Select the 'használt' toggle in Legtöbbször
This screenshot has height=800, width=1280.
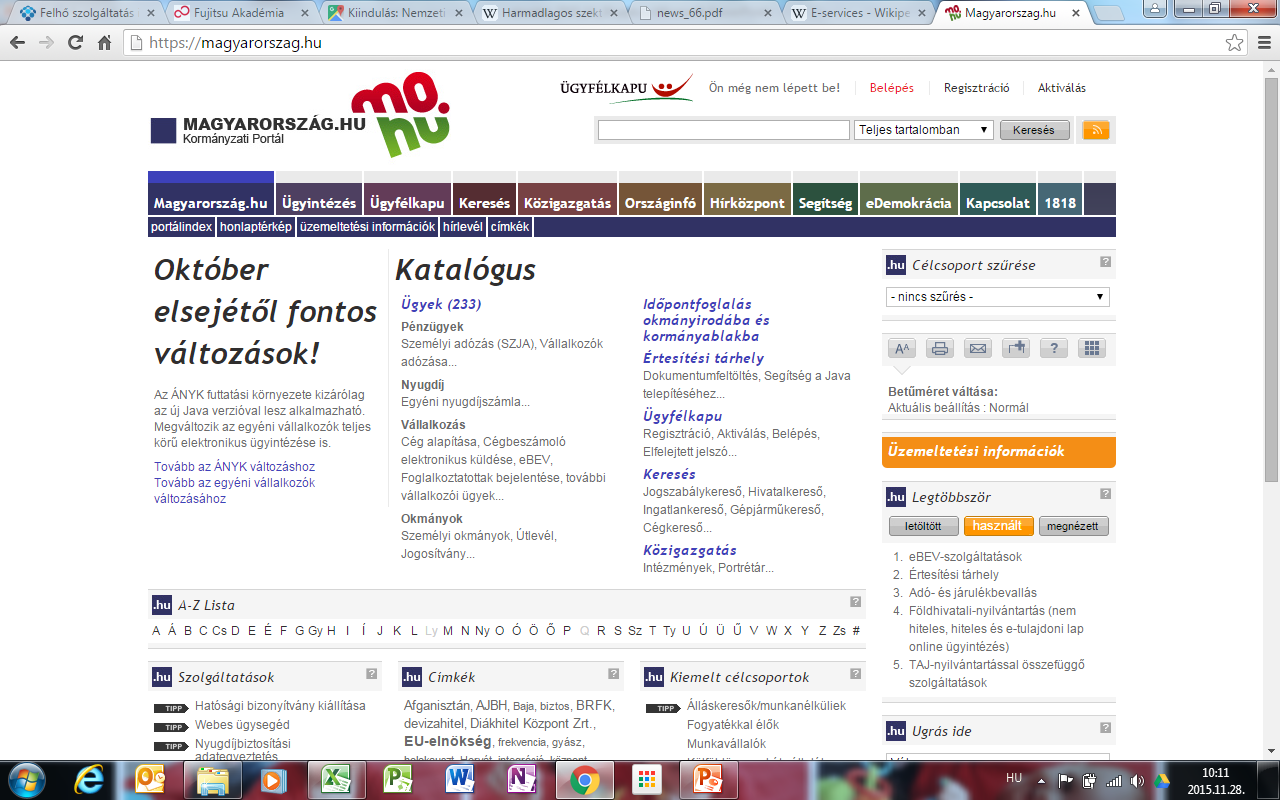(998, 526)
